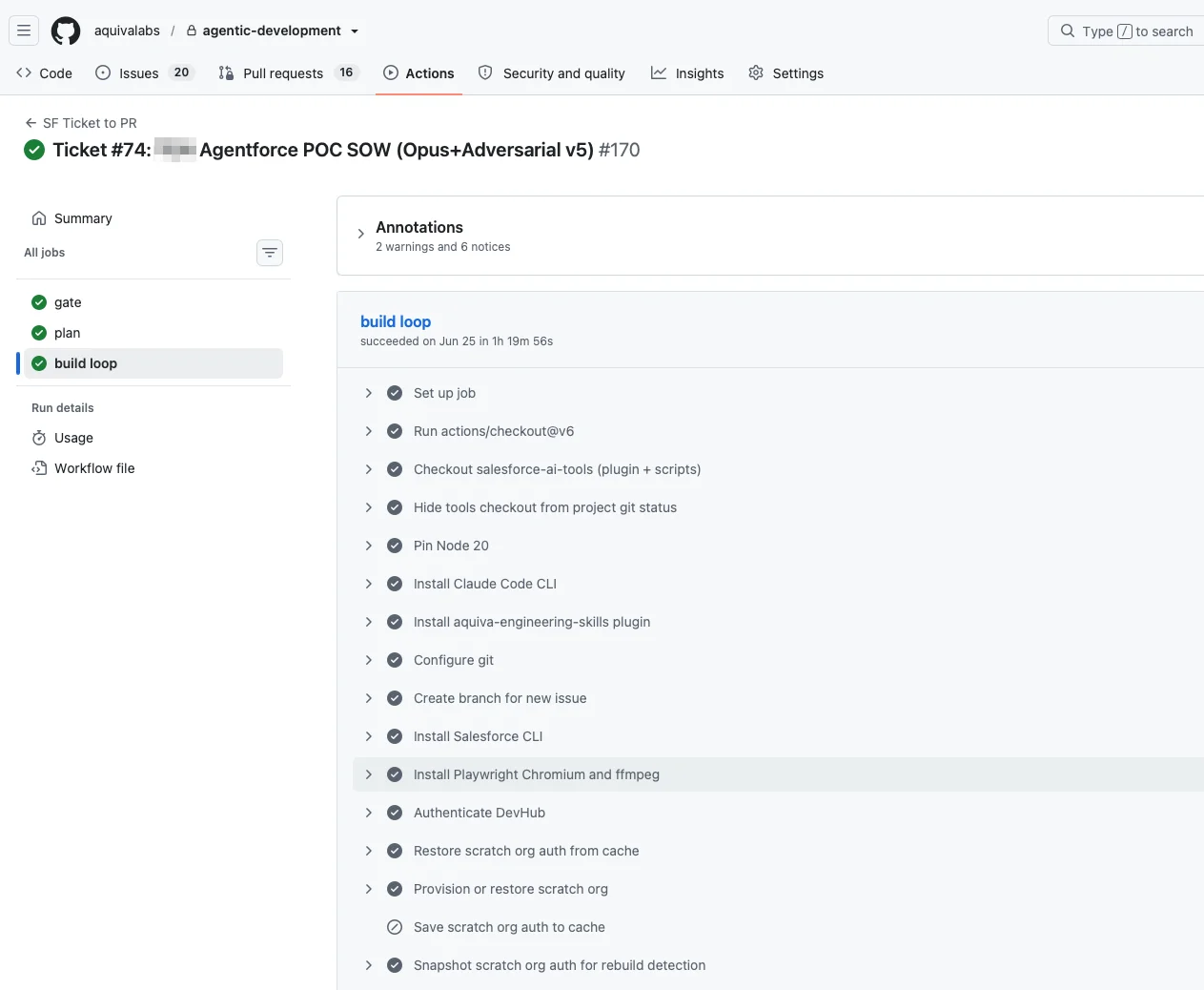Open the Pull requests tab
The image size is (1204, 990).
pyautogui.click(x=288, y=73)
